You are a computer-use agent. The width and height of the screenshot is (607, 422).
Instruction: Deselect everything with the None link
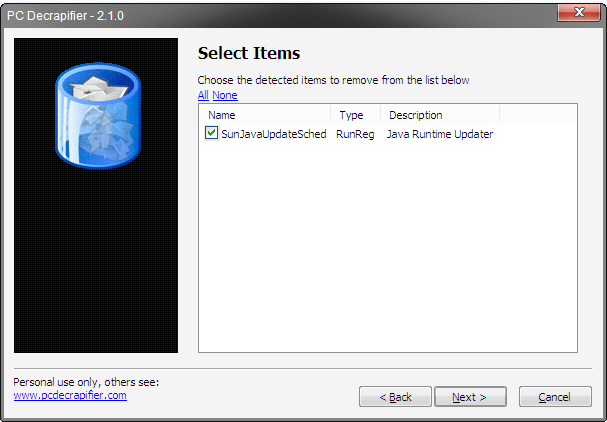pyautogui.click(x=225, y=95)
